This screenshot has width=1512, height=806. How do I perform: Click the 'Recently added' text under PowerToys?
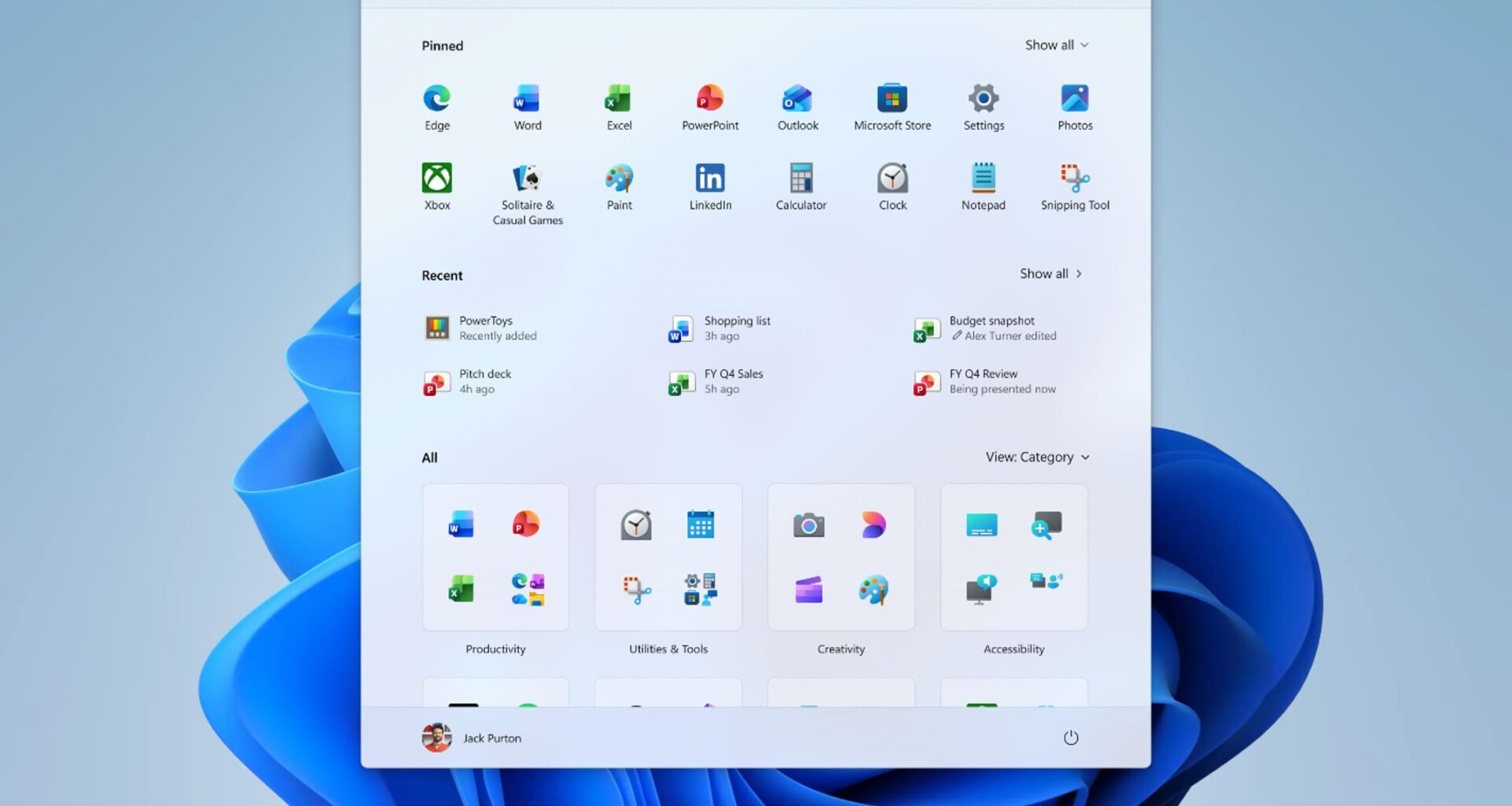point(498,336)
